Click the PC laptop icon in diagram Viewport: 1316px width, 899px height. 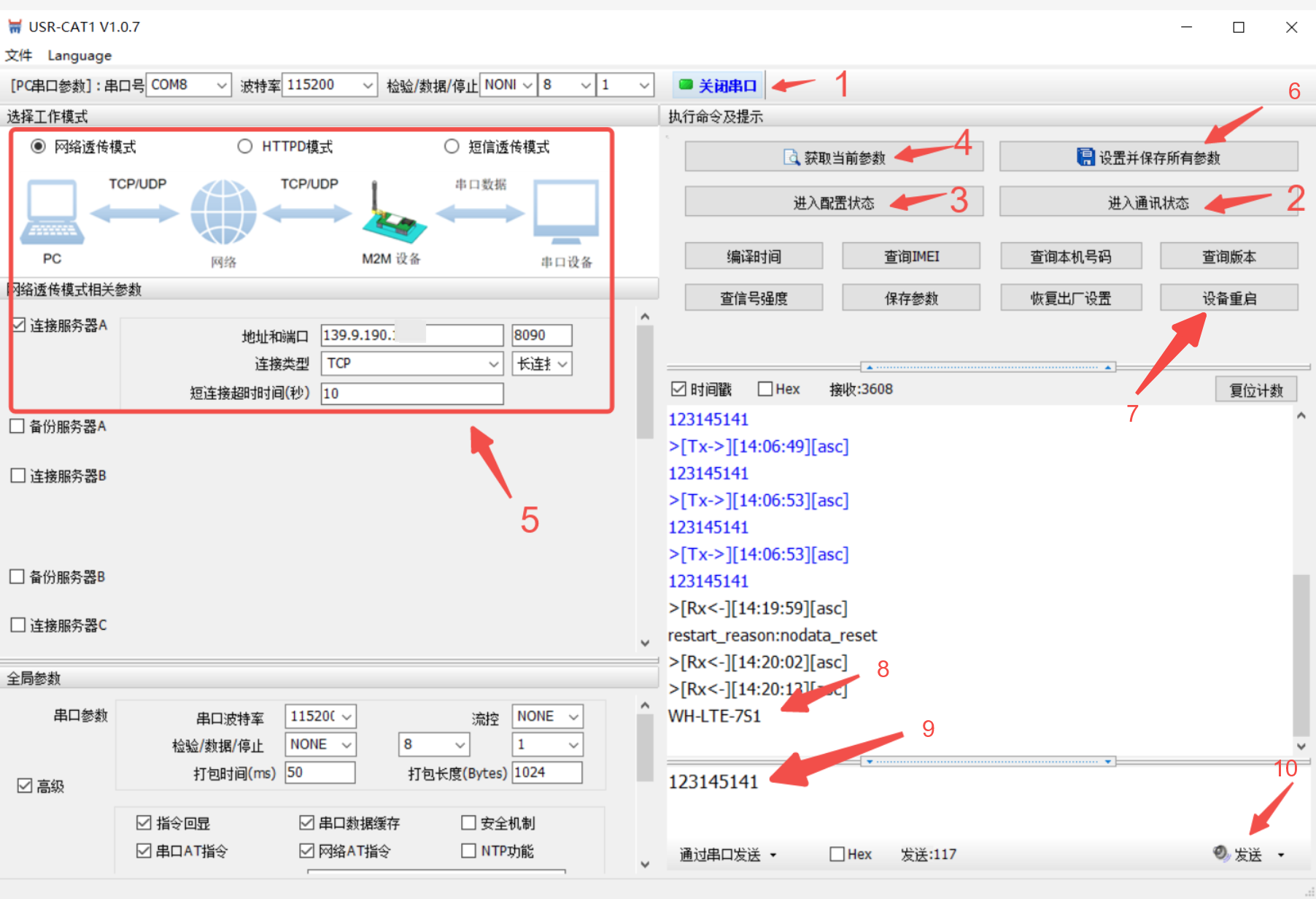click(x=52, y=212)
